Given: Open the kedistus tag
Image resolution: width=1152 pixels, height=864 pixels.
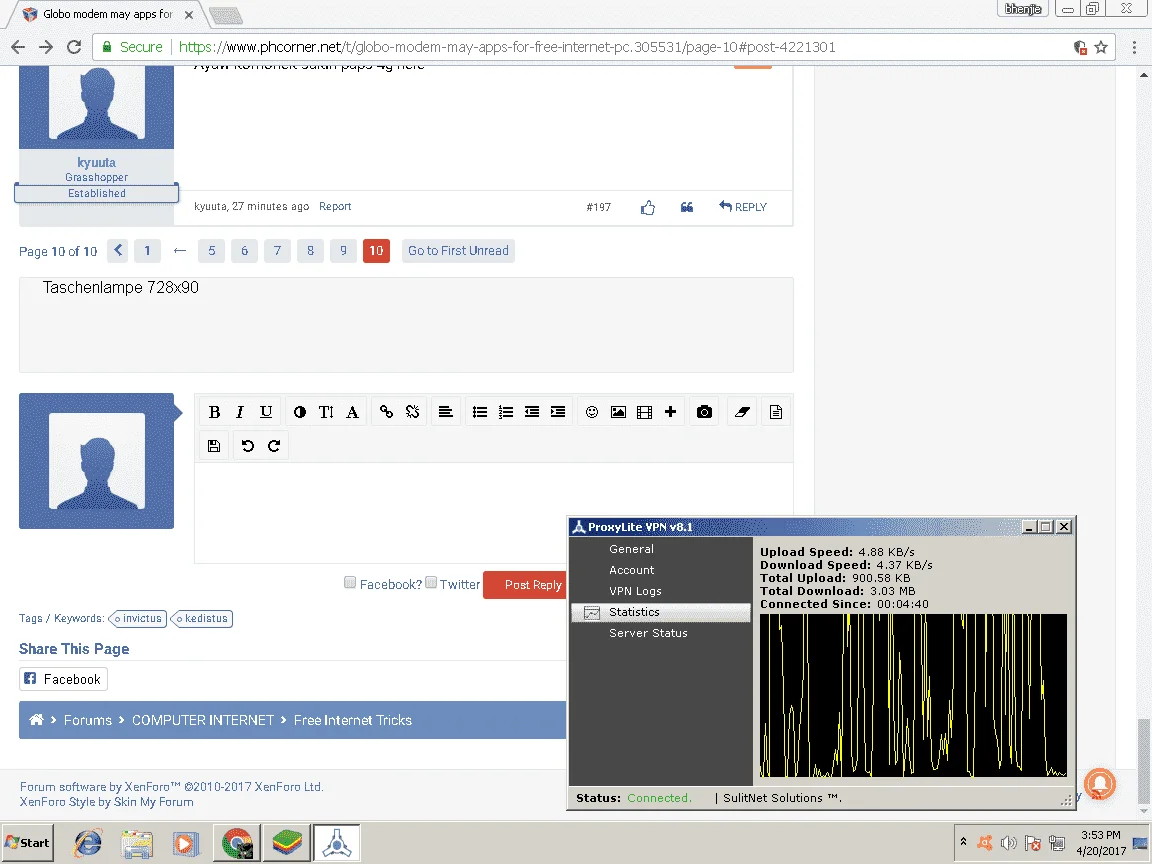Looking at the screenshot, I should 202,619.
